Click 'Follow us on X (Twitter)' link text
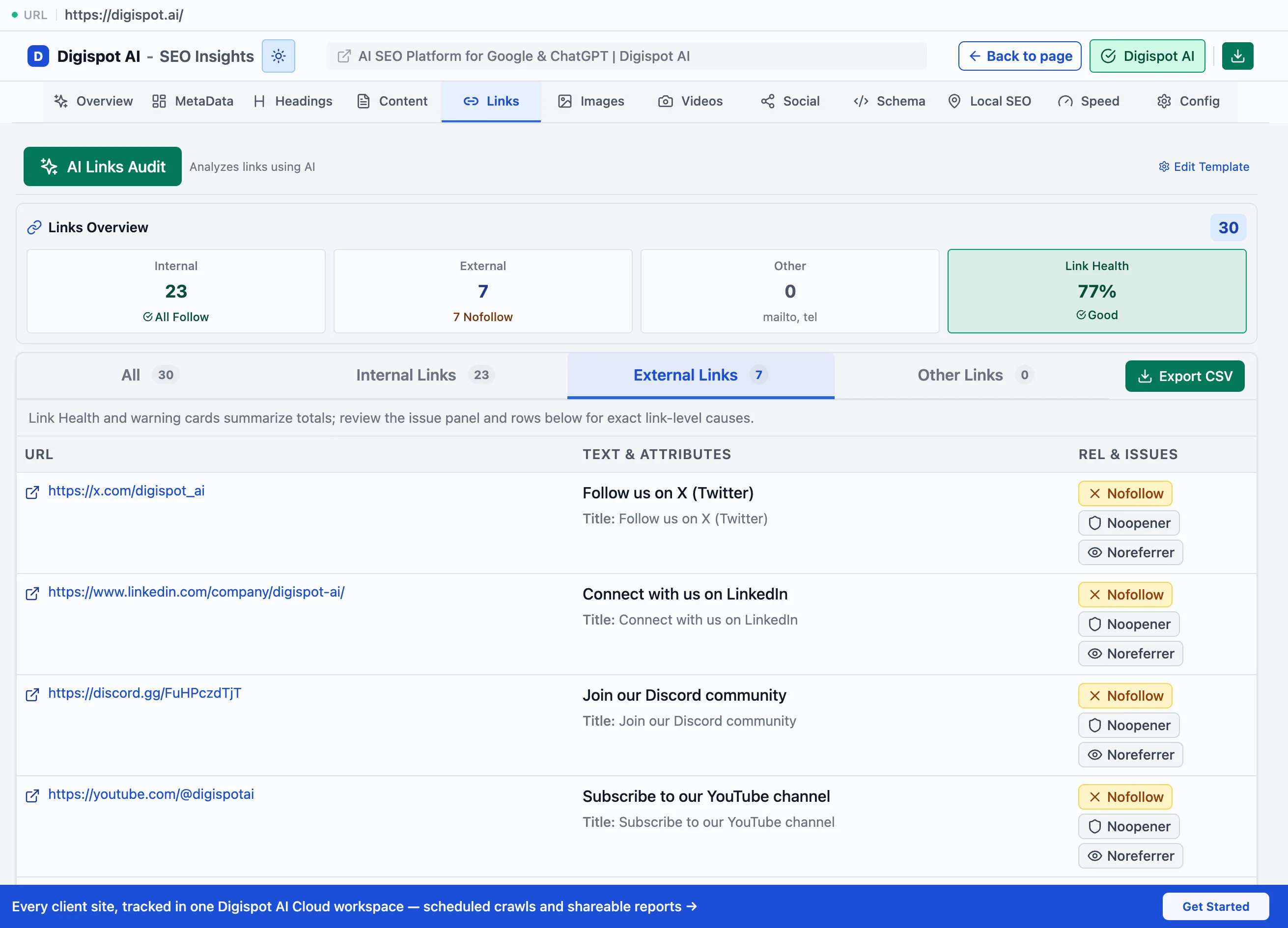 click(x=668, y=492)
